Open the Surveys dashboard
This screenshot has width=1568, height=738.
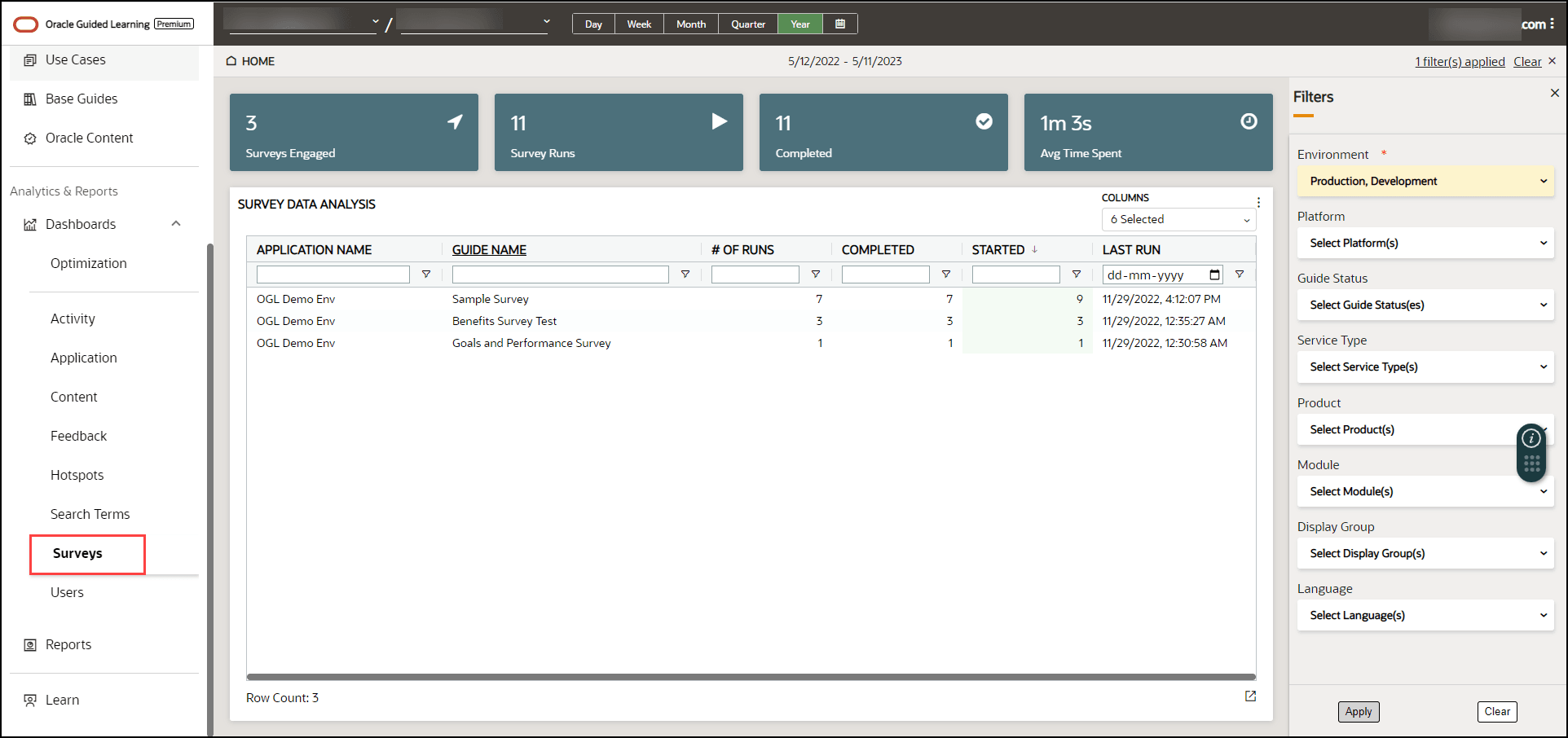[x=78, y=554]
